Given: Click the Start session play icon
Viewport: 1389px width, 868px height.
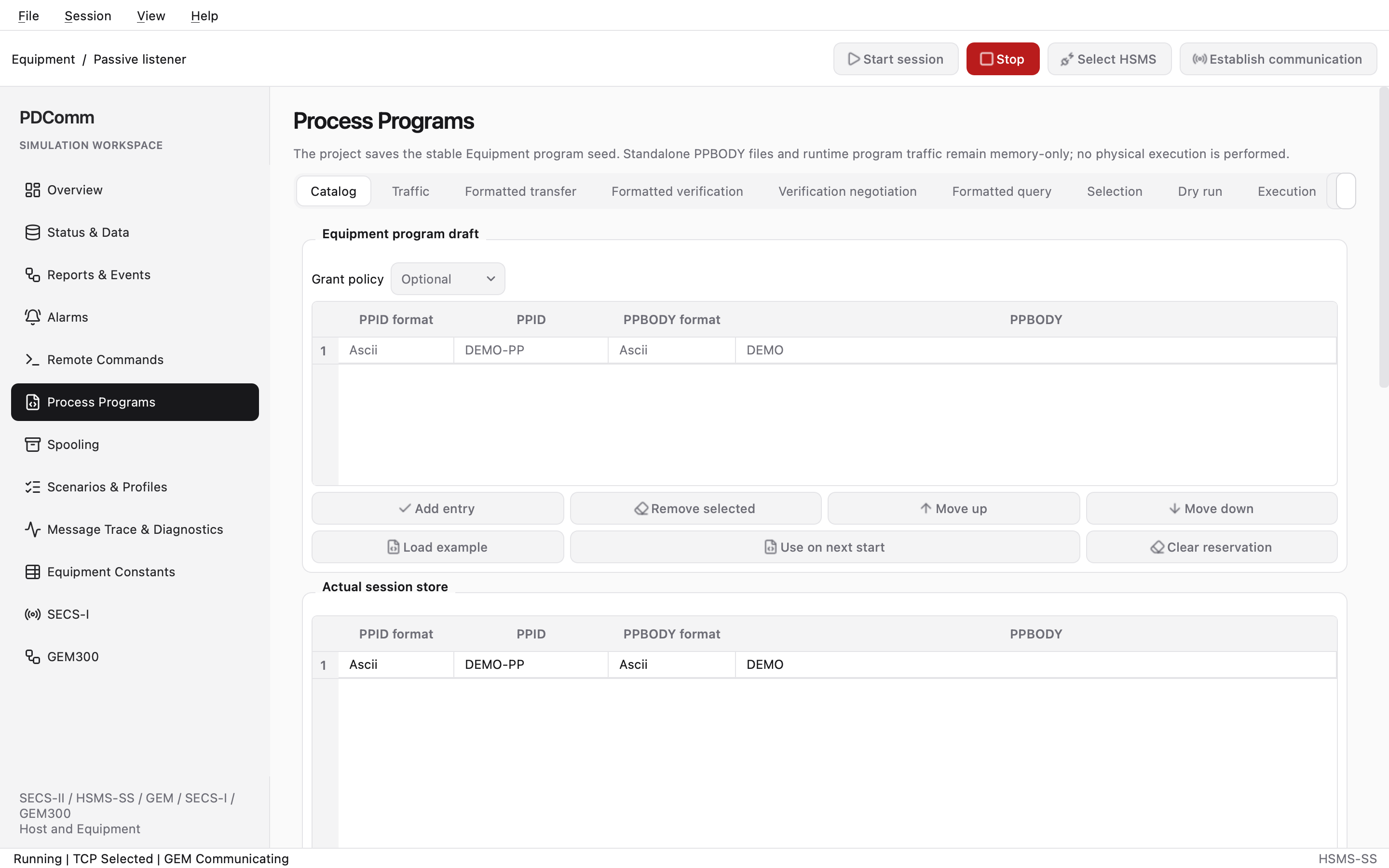Looking at the screenshot, I should click(854, 59).
